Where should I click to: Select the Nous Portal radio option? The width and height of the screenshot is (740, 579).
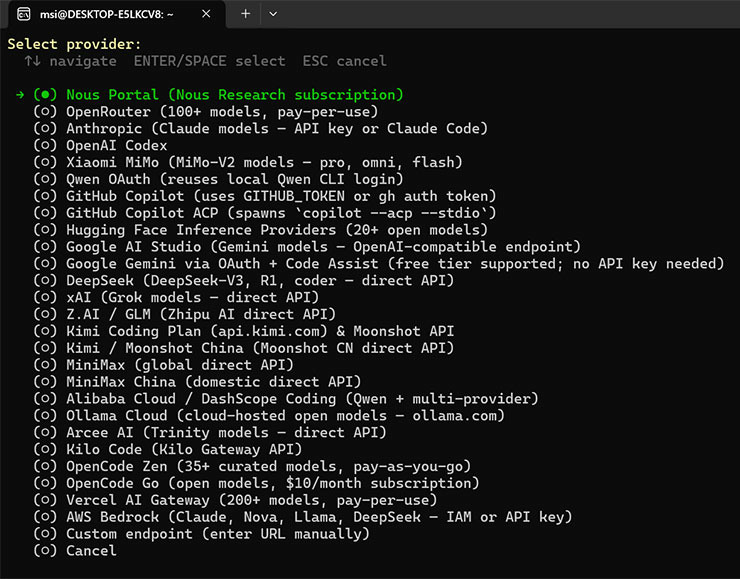[x=45, y=94]
